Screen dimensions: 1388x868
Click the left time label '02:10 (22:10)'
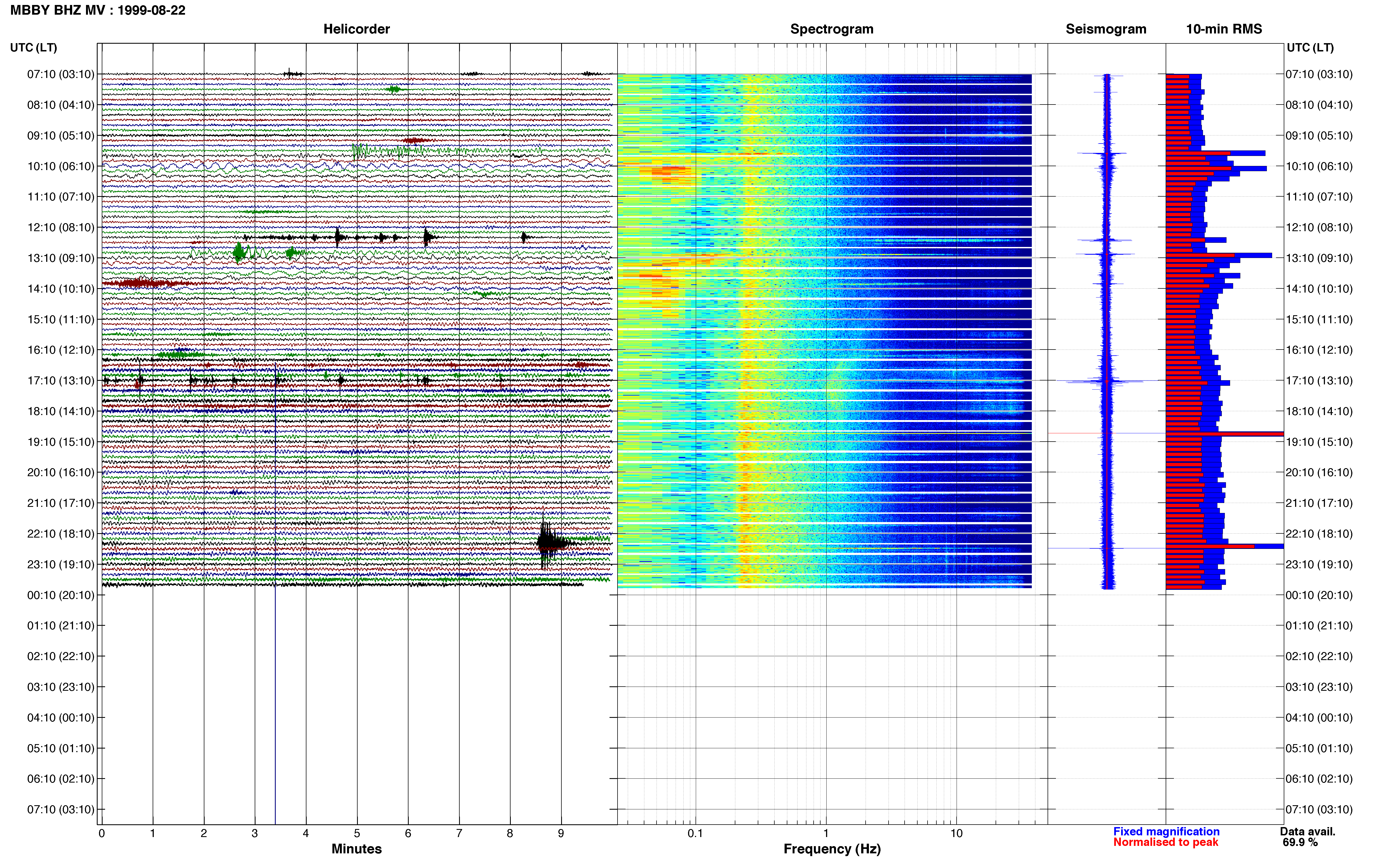point(61,656)
